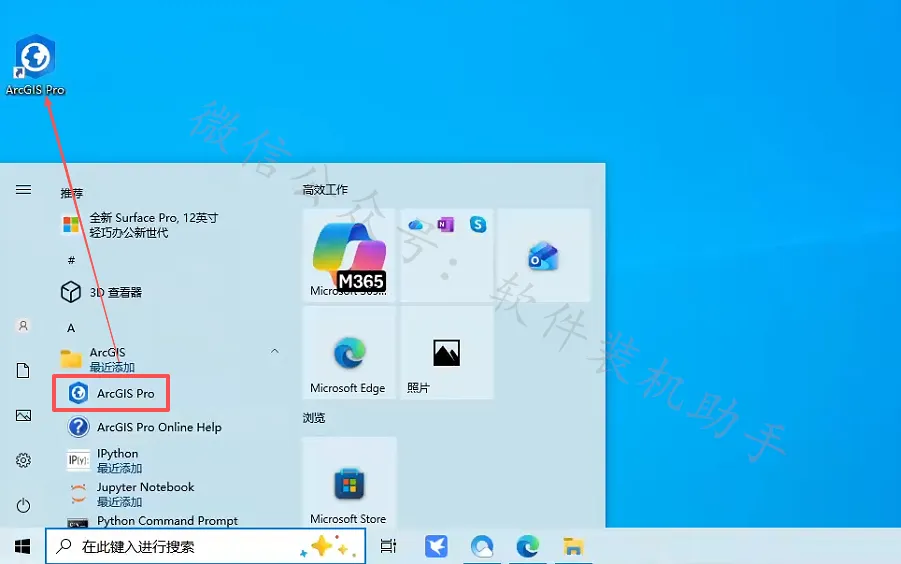This screenshot has height=564, width=901.
Task: Click the ArcGIS folder icon
Action: pyautogui.click(x=71, y=359)
